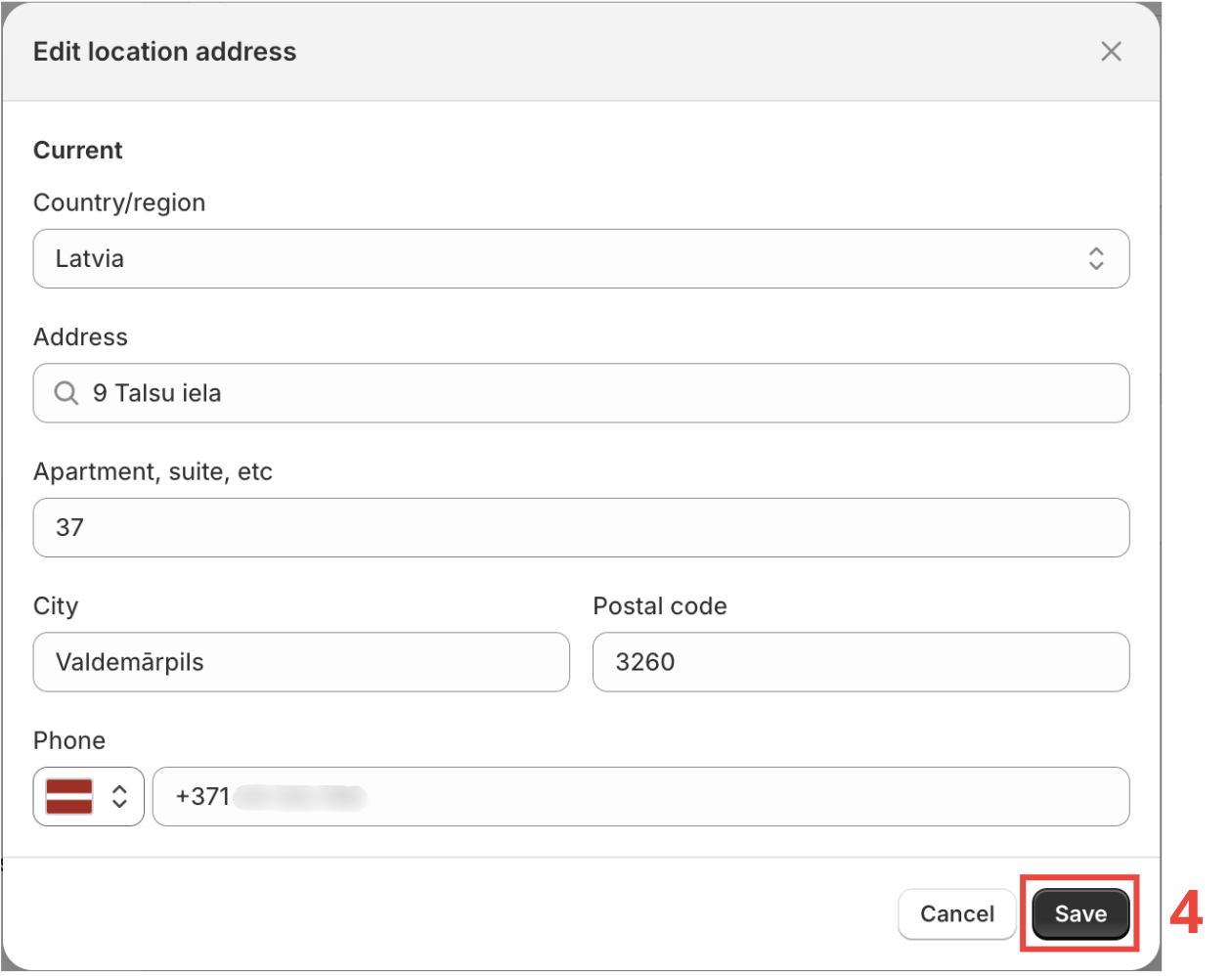The width and height of the screenshot is (1232, 976).
Task: Click the 'Edit location address' dialog title
Action: click(x=164, y=51)
